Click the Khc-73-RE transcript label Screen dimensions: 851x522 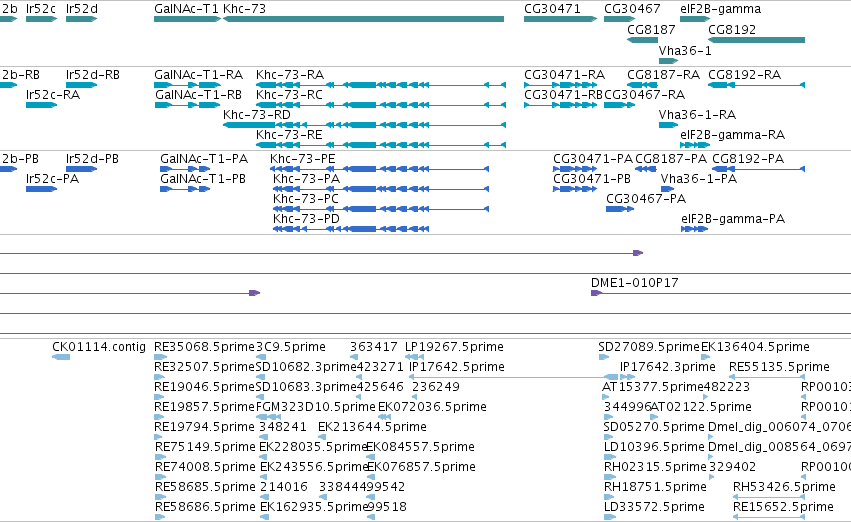pyautogui.click(x=289, y=135)
